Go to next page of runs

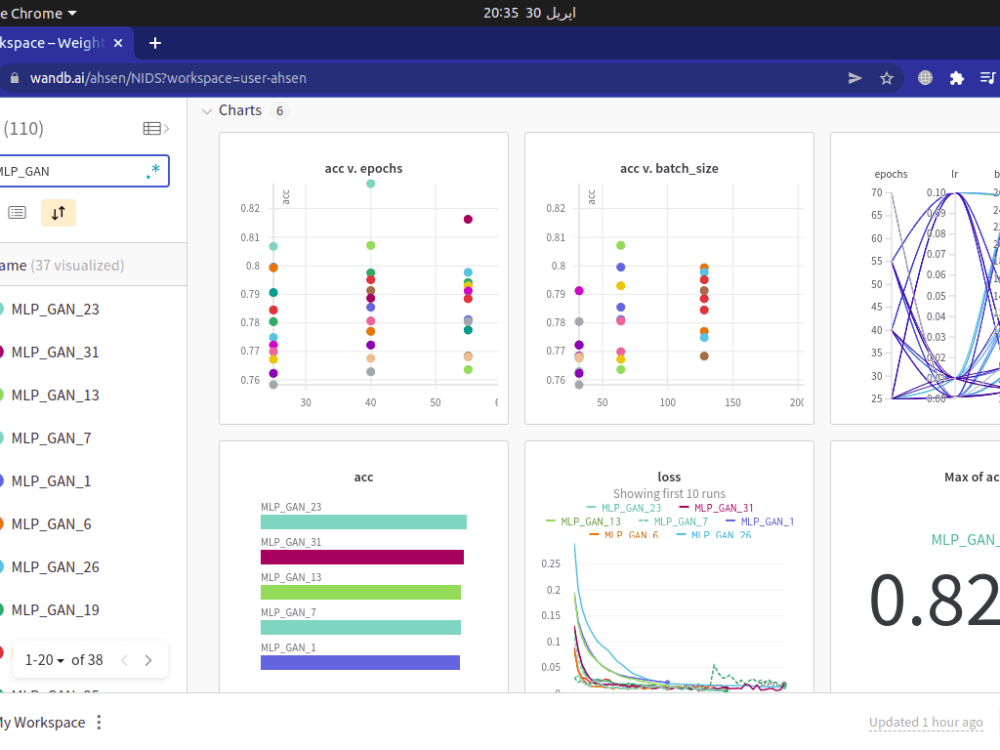pos(148,660)
